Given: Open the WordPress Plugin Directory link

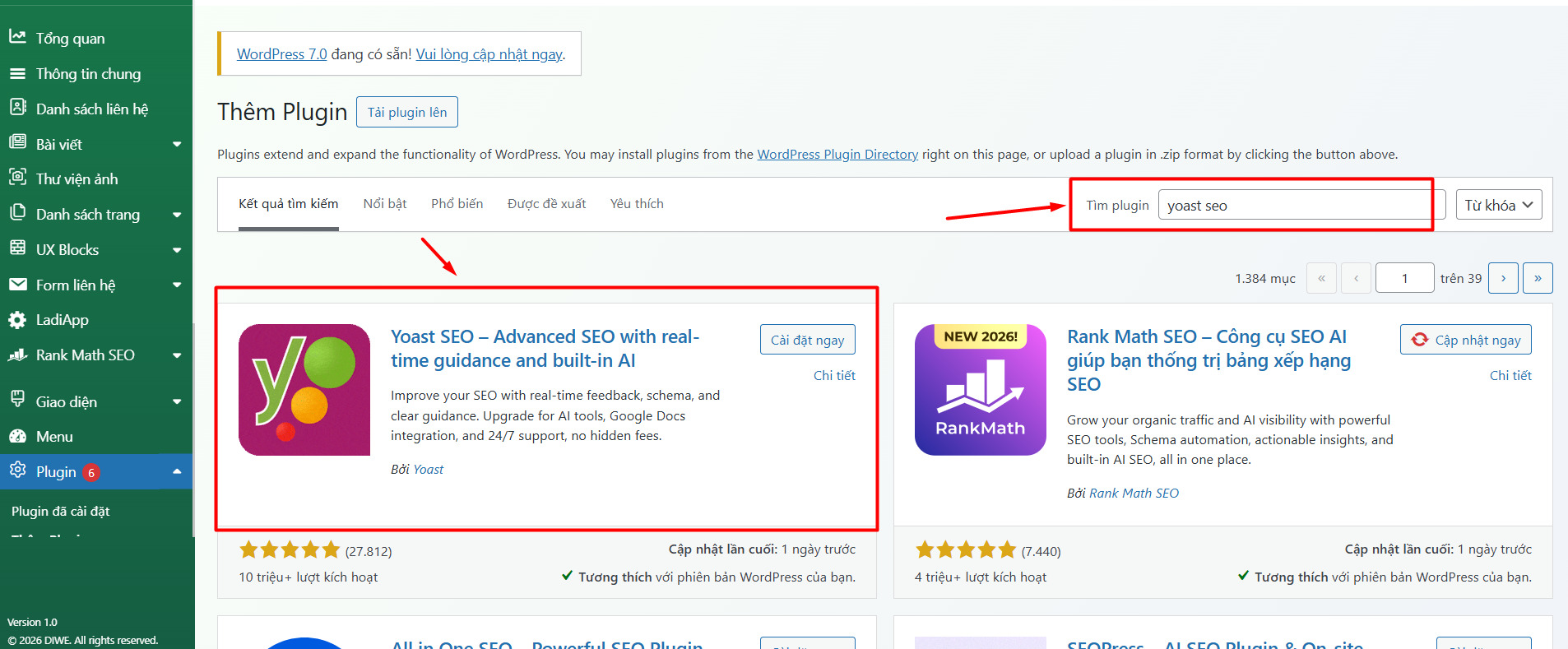Looking at the screenshot, I should 837,155.
